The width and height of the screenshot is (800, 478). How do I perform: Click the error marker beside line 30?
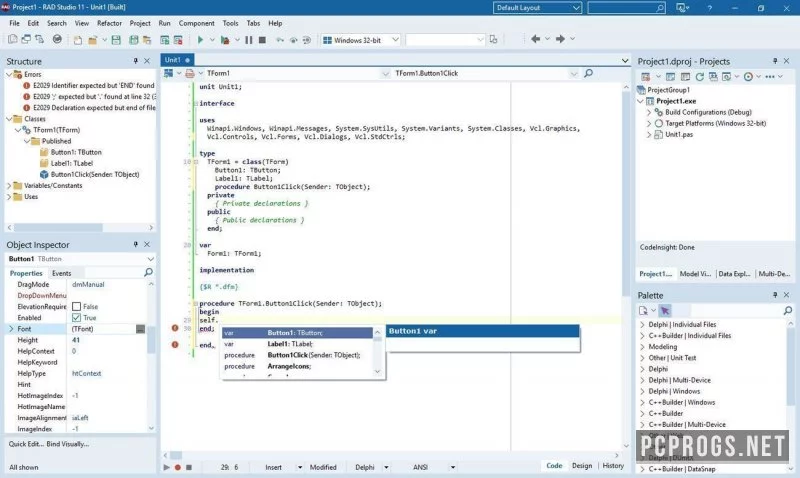tap(175, 328)
